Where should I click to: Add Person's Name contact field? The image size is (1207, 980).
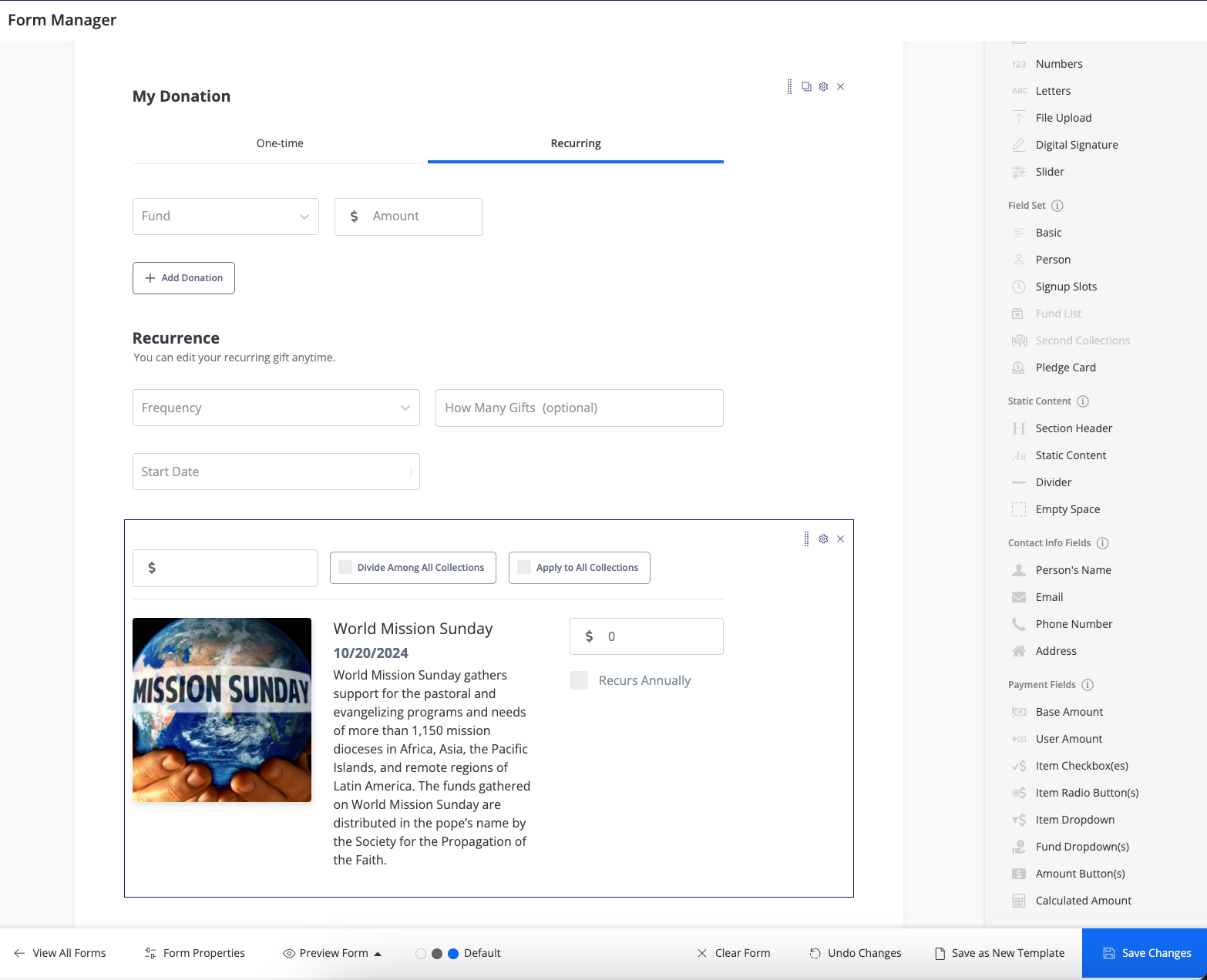(1073, 570)
